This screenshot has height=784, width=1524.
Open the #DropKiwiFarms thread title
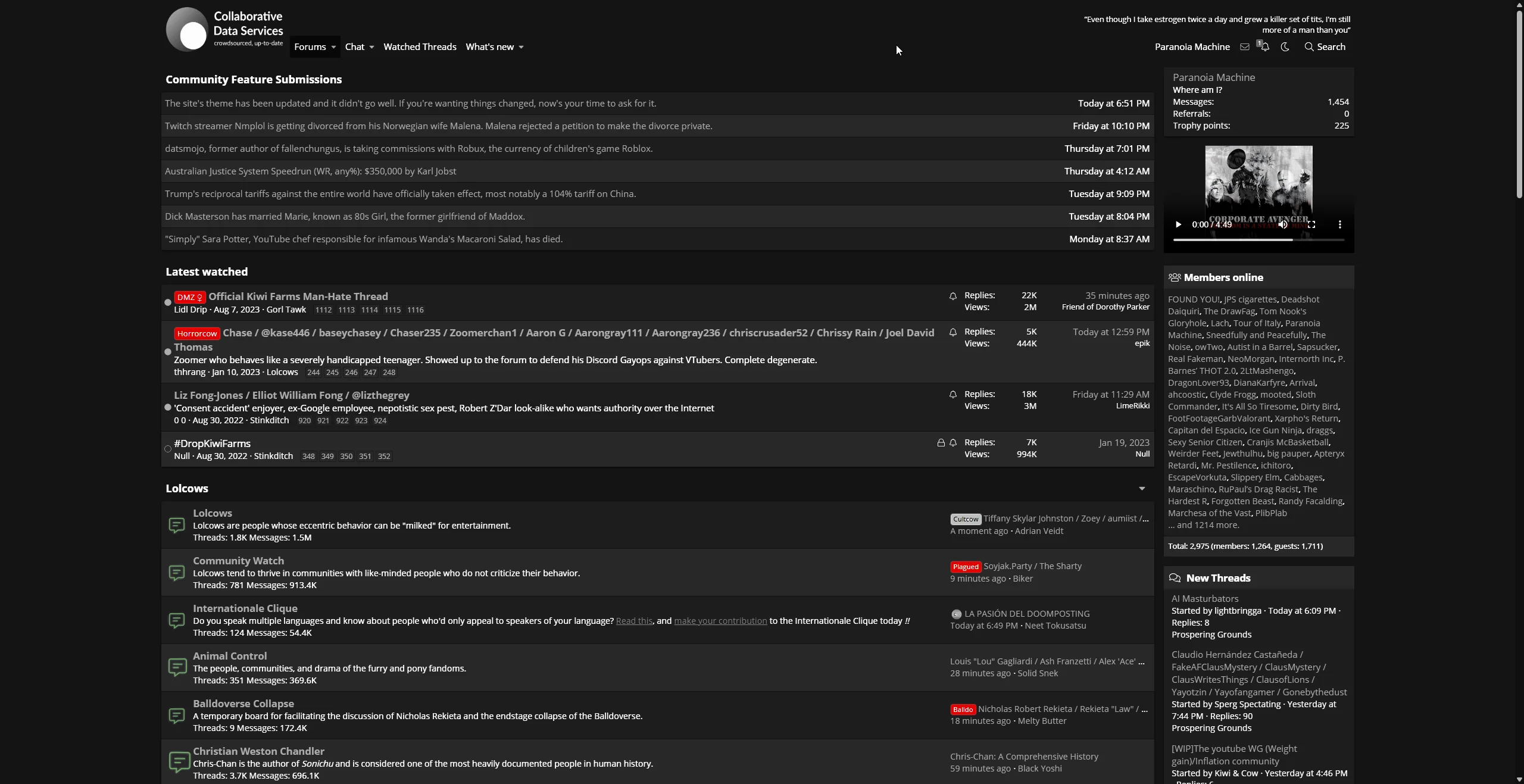point(212,443)
